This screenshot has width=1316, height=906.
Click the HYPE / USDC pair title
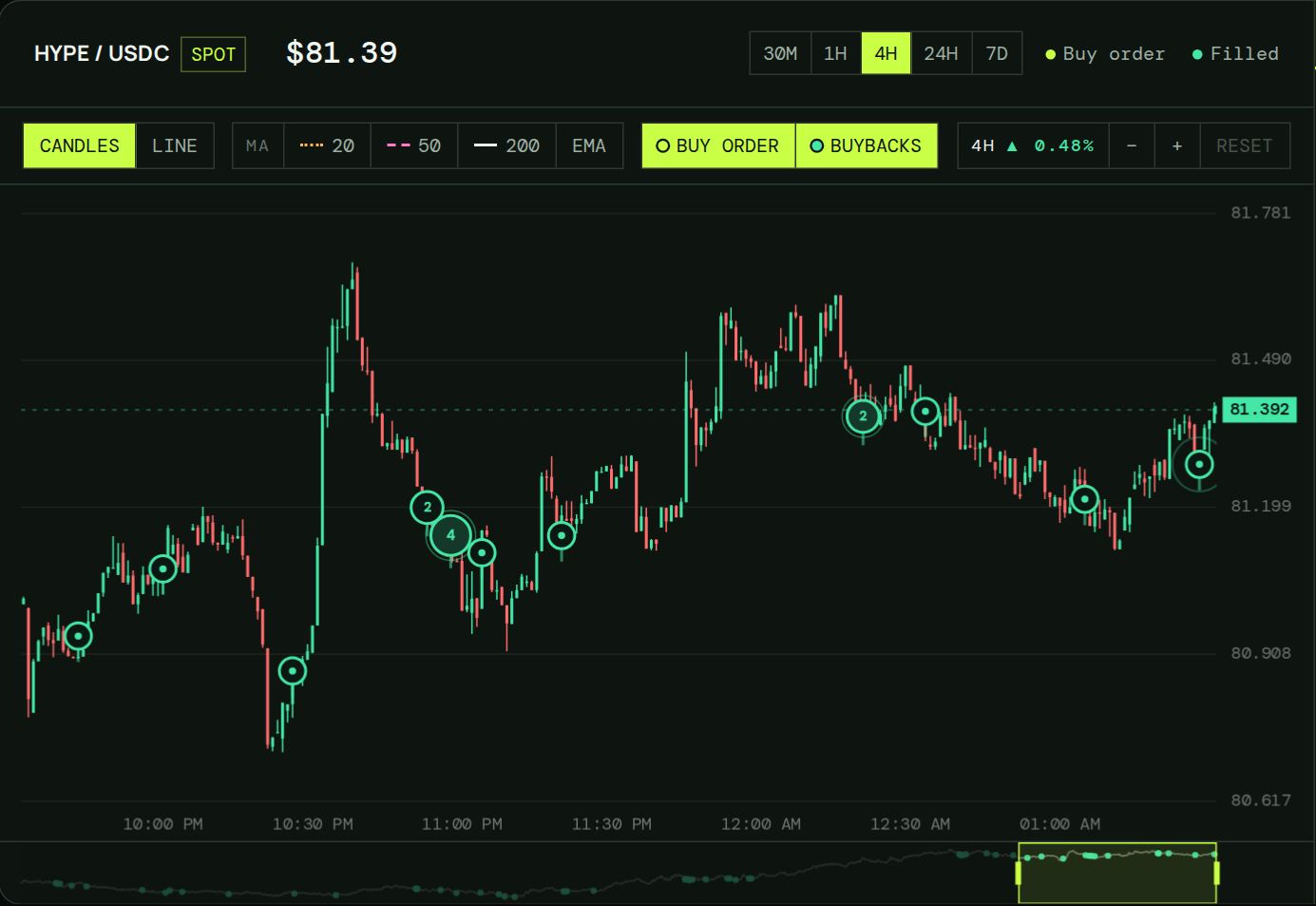(x=102, y=53)
